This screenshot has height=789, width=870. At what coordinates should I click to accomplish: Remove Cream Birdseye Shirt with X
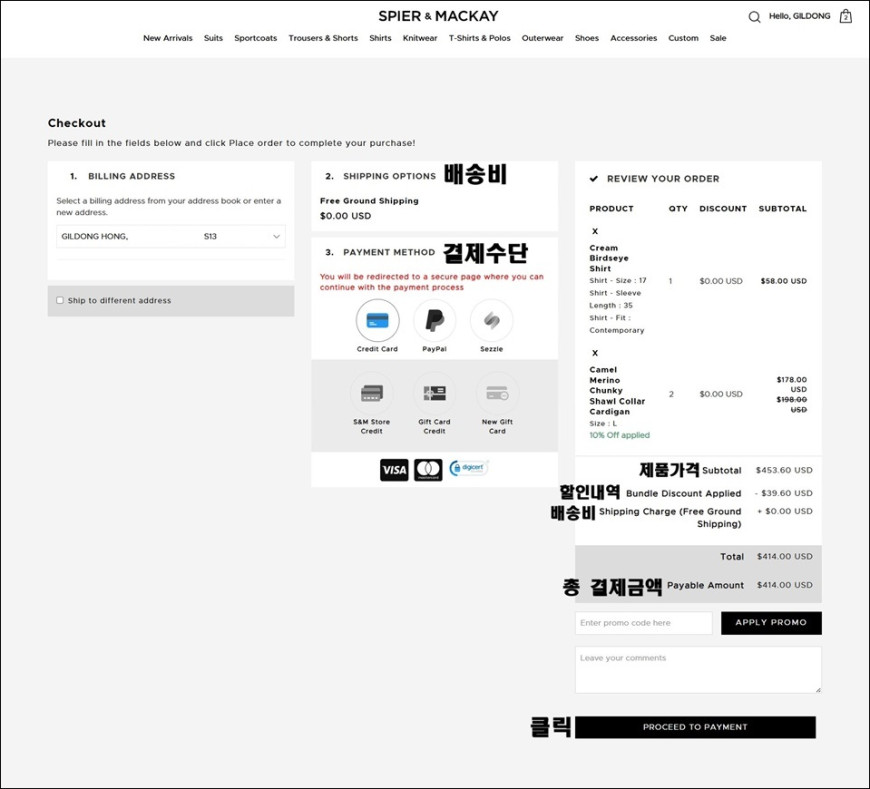[595, 231]
